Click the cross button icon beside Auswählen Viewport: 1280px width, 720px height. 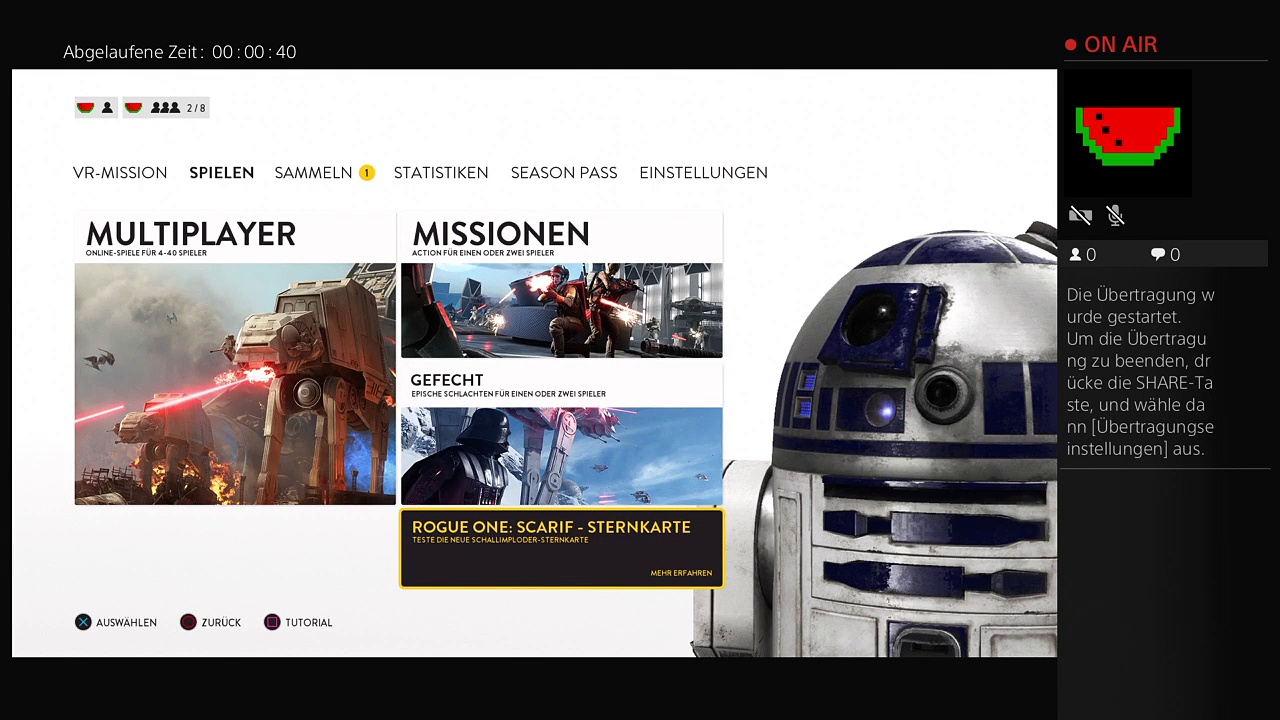pos(83,622)
